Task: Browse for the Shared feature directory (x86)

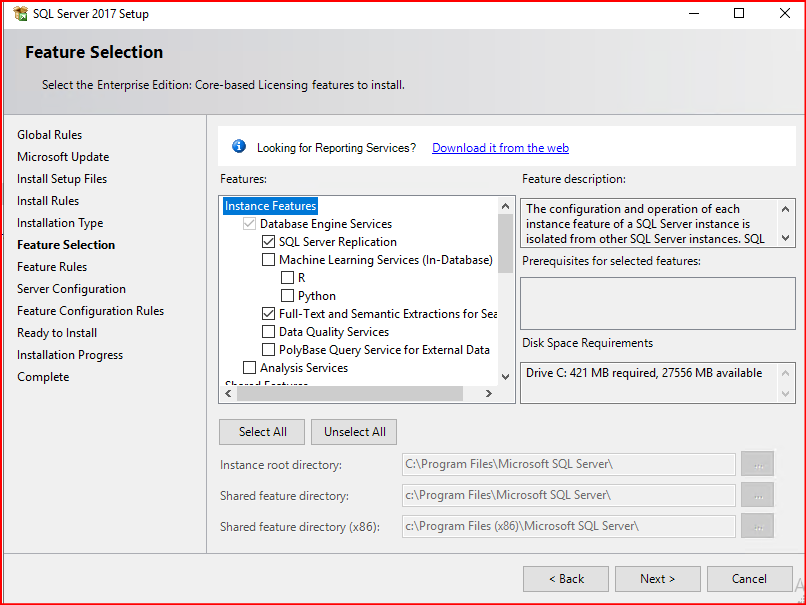Action: (757, 526)
